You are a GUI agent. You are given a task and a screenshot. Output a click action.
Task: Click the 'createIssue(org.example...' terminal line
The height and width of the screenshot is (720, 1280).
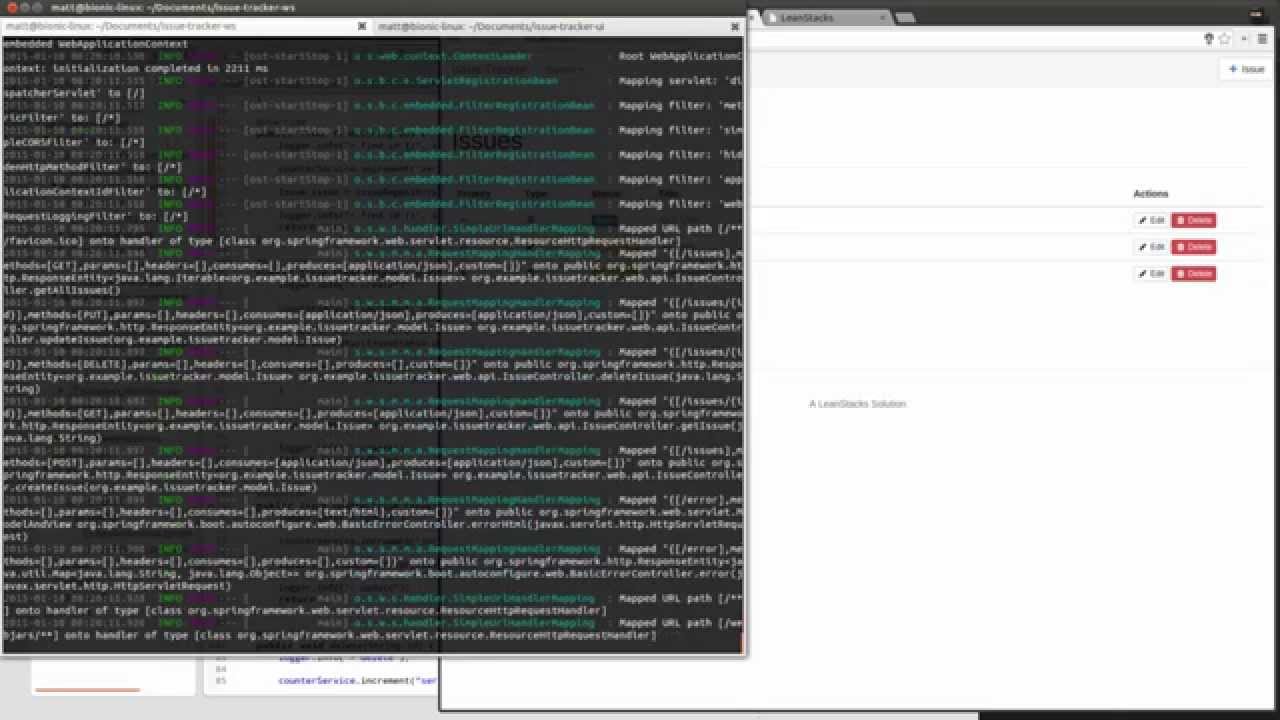click(x=160, y=486)
